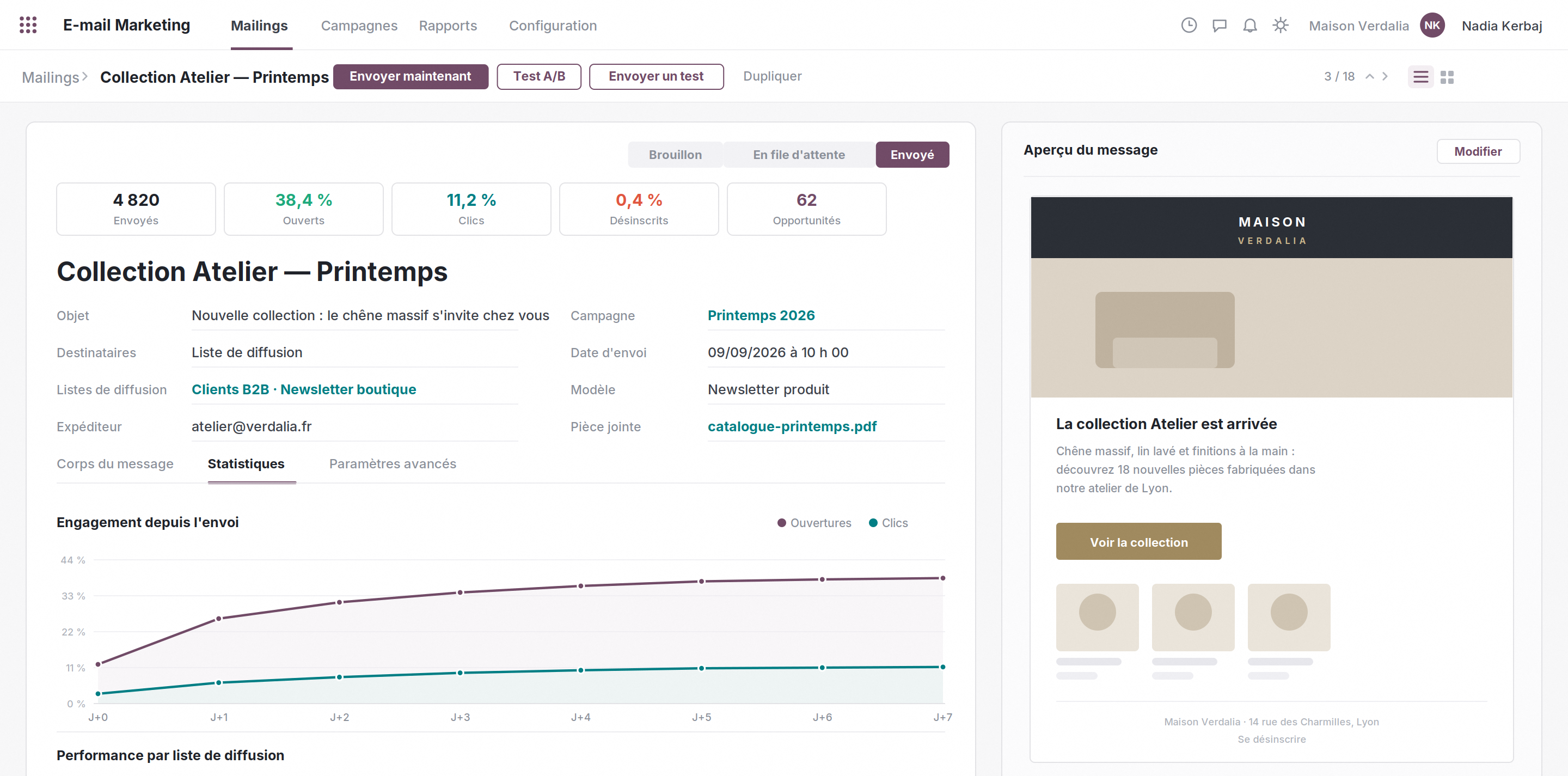Open the apps grid launcher
This screenshot has width=1568, height=776.
(x=28, y=25)
